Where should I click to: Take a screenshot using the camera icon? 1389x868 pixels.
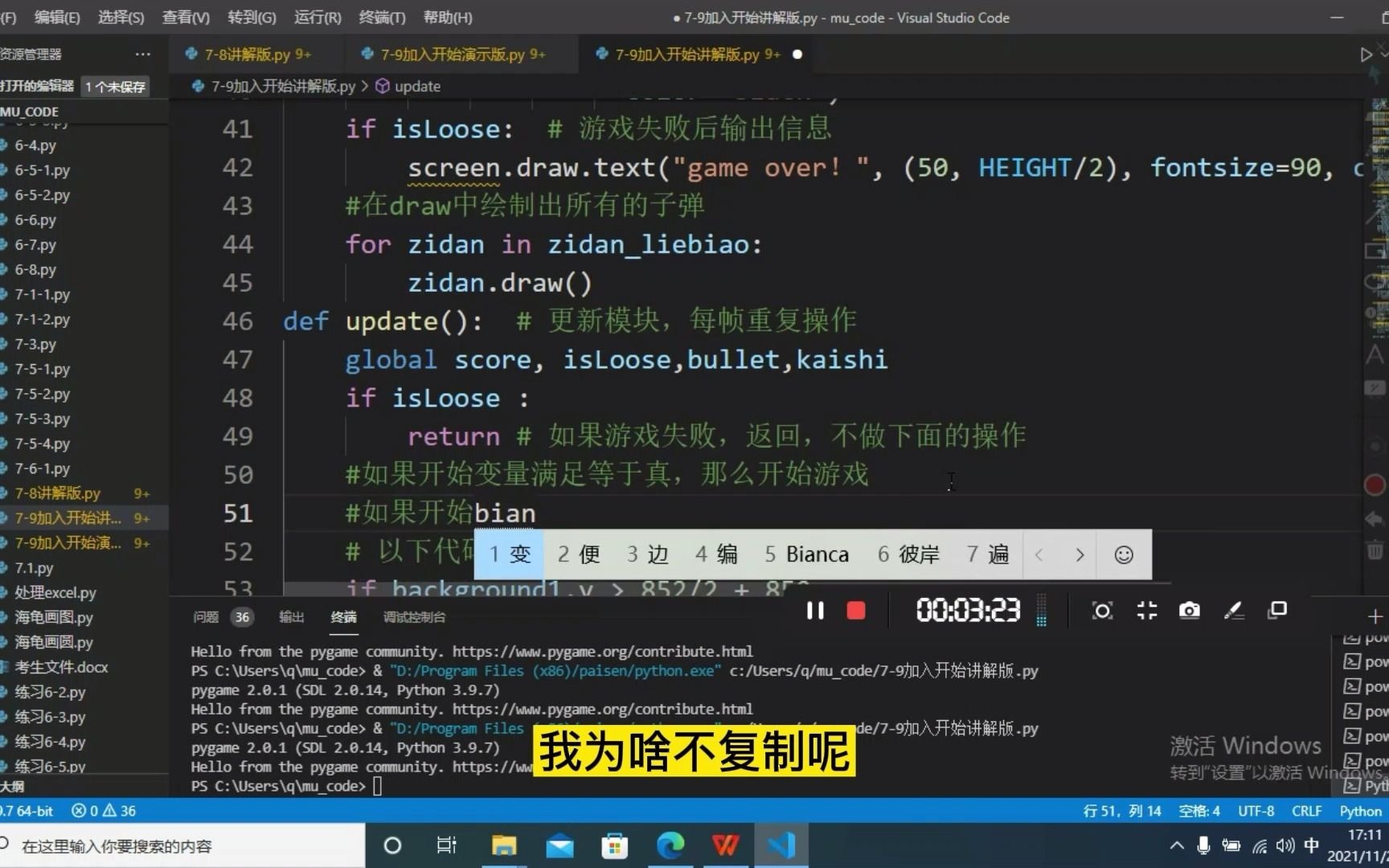tap(1189, 611)
